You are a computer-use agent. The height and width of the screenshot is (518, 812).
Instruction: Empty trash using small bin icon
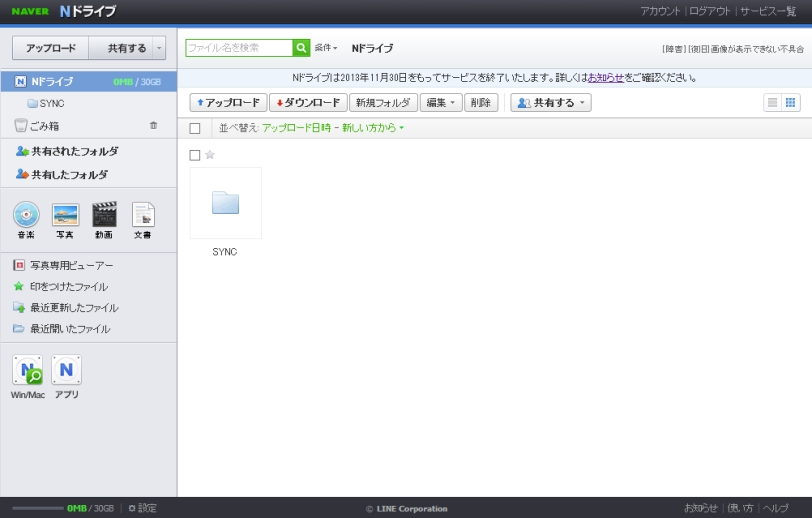pos(154,125)
